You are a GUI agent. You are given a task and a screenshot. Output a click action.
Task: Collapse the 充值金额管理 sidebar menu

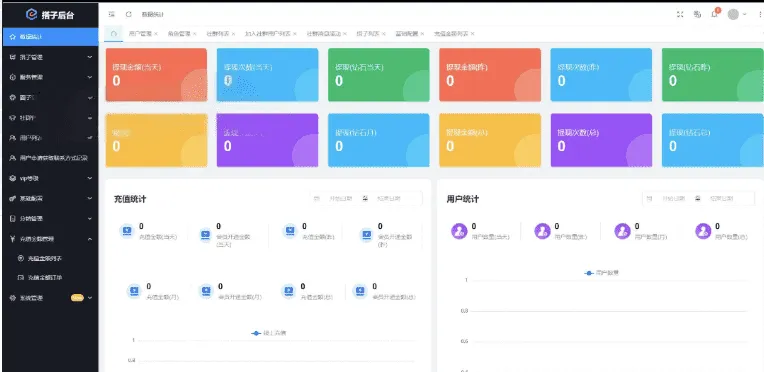[x=50, y=239]
